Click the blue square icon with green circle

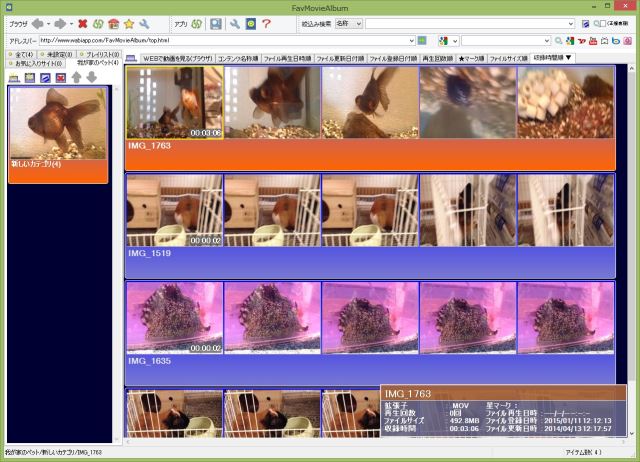click(251, 24)
